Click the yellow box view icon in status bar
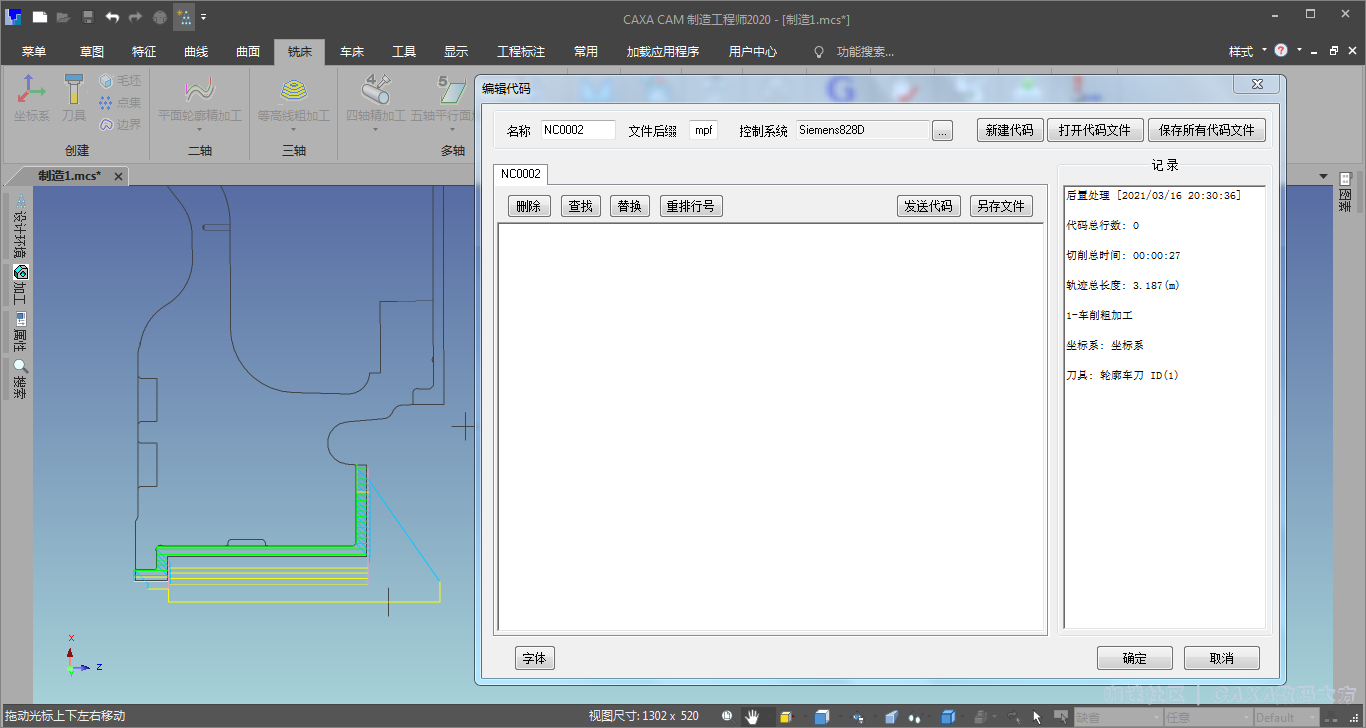This screenshot has height=728, width=1366. coord(787,716)
